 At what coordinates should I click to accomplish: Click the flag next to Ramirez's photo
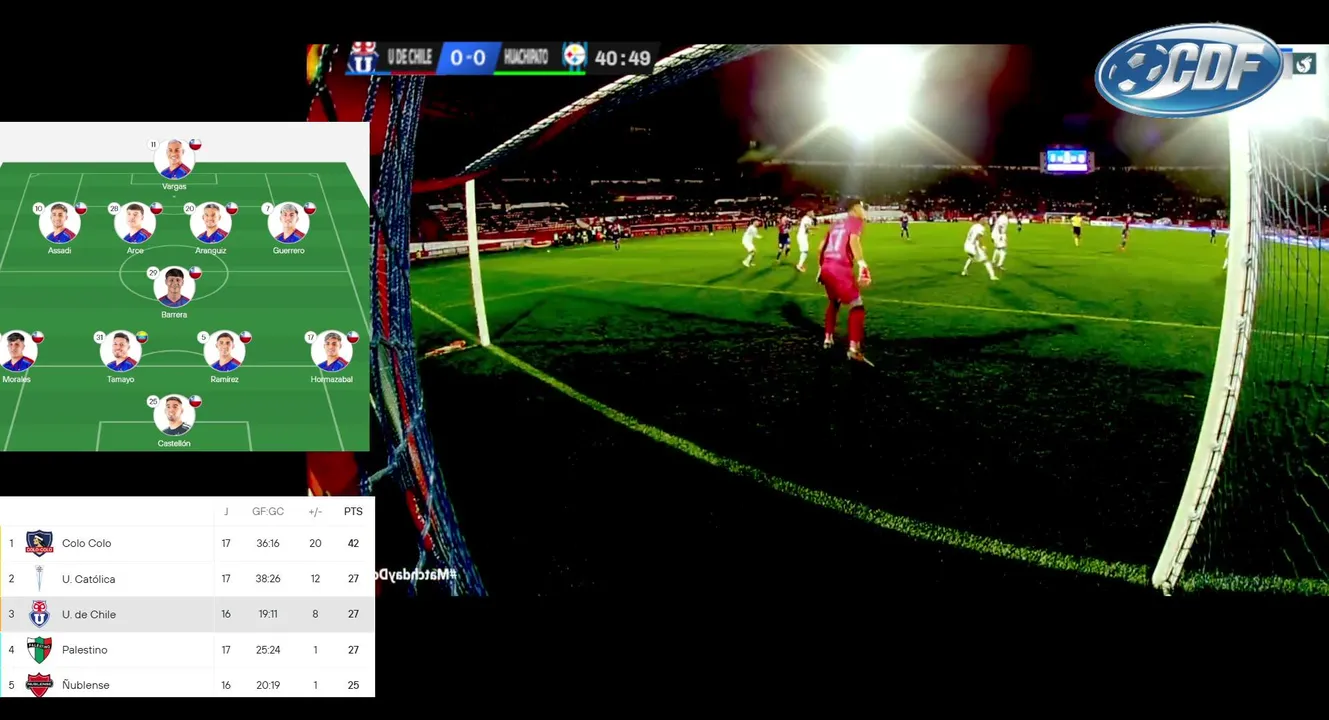[x=245, y=337]
